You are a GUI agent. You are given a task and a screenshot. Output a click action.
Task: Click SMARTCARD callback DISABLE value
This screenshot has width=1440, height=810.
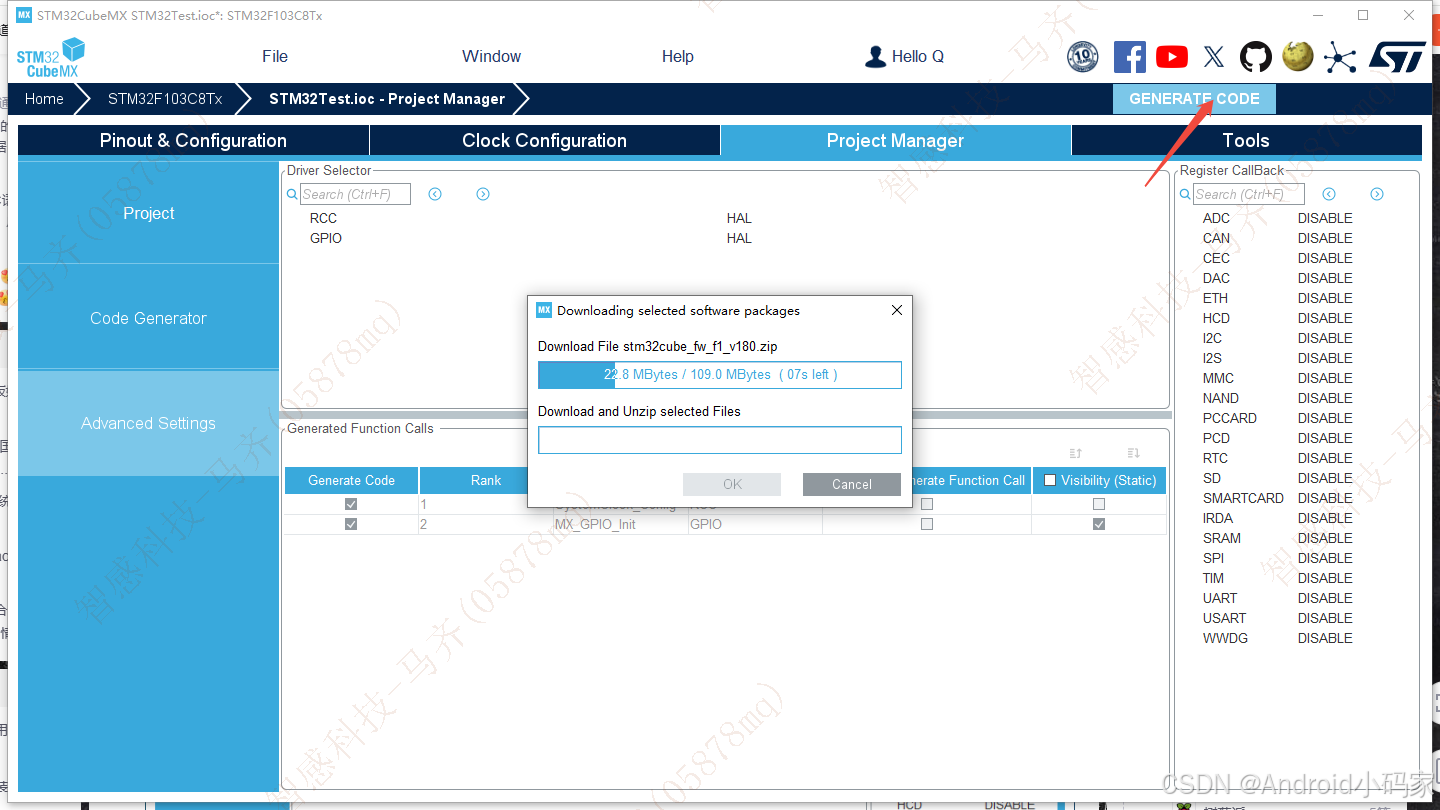pyautogui.click(x=1325, y=498)
